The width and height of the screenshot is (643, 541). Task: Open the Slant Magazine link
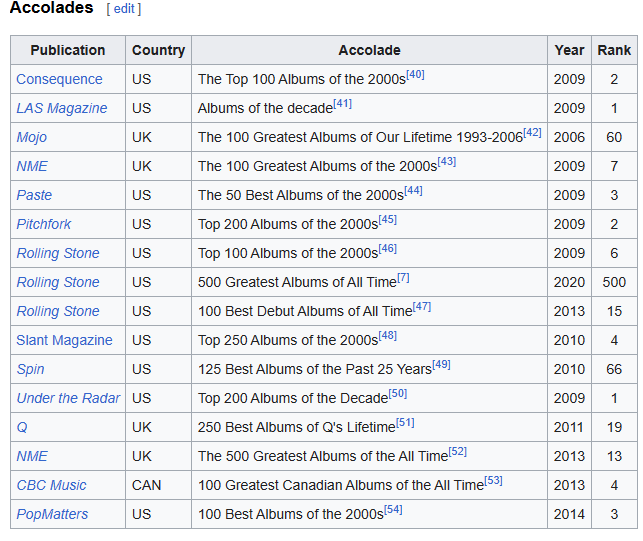tap(64, 340)
